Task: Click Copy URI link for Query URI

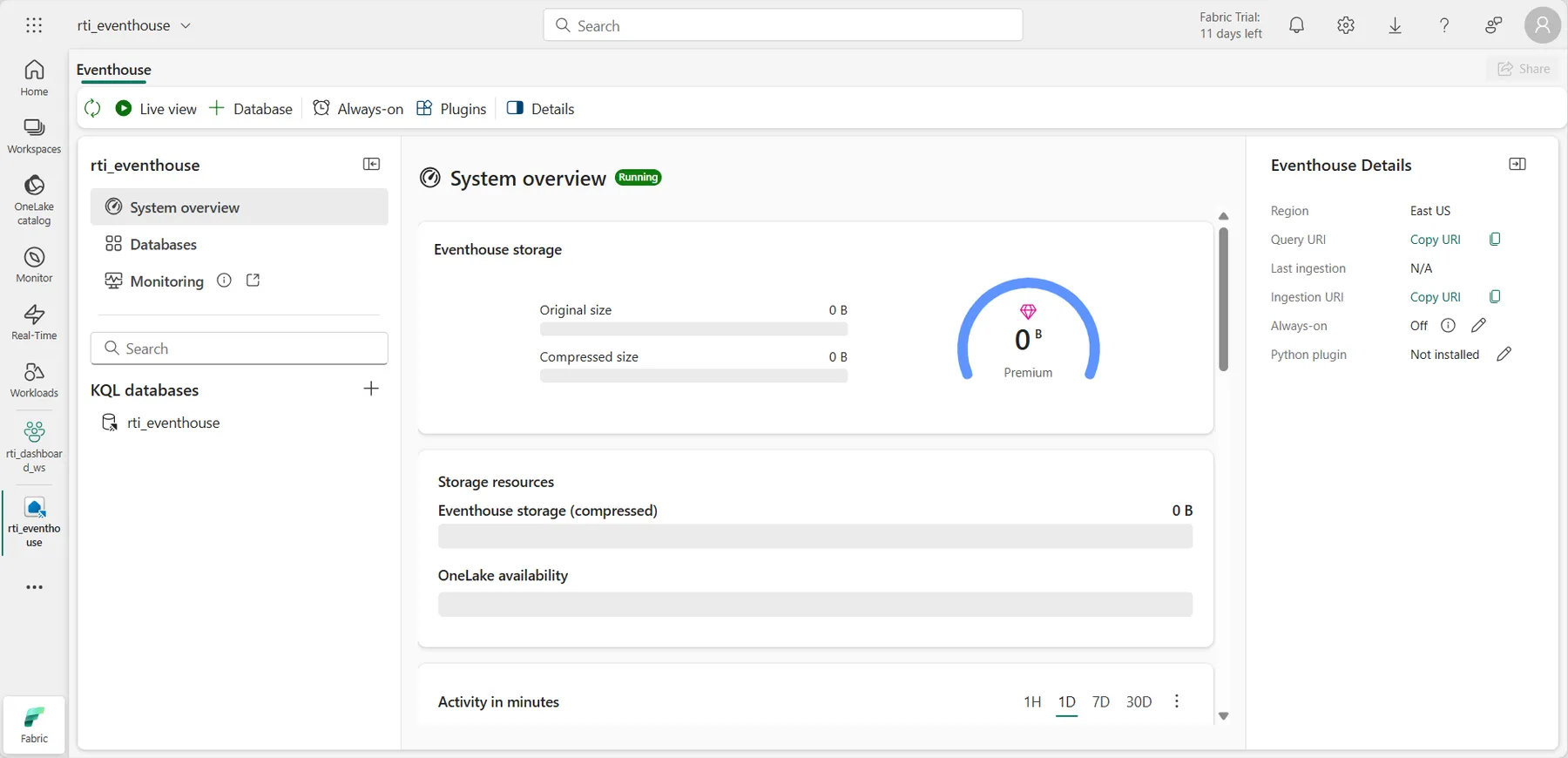Action: pos(1436,239)
